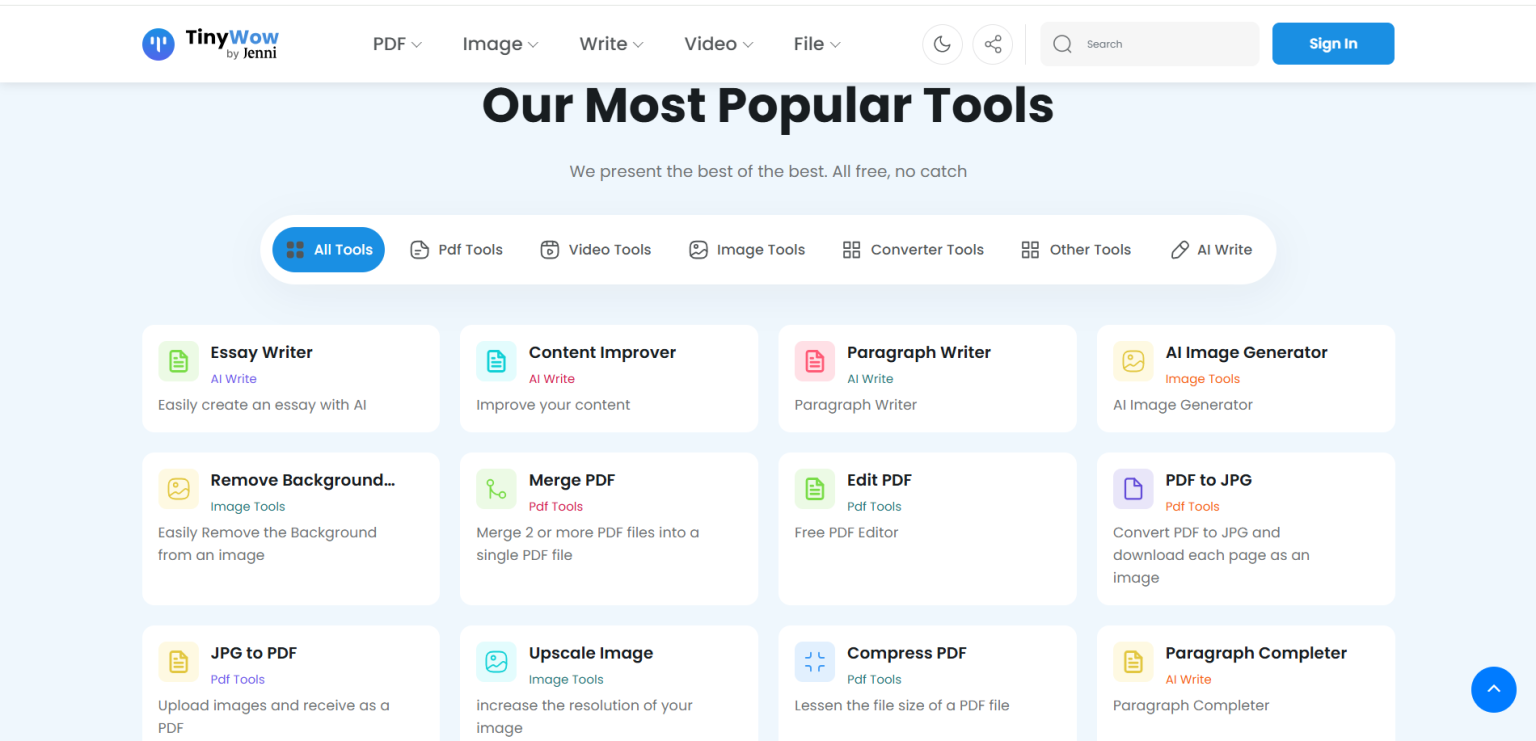This screenshot has height=741, width=1536.
Task: Click AI Write tag under Essay Writer
Action: pyautogui.click(x=233, y=379)
